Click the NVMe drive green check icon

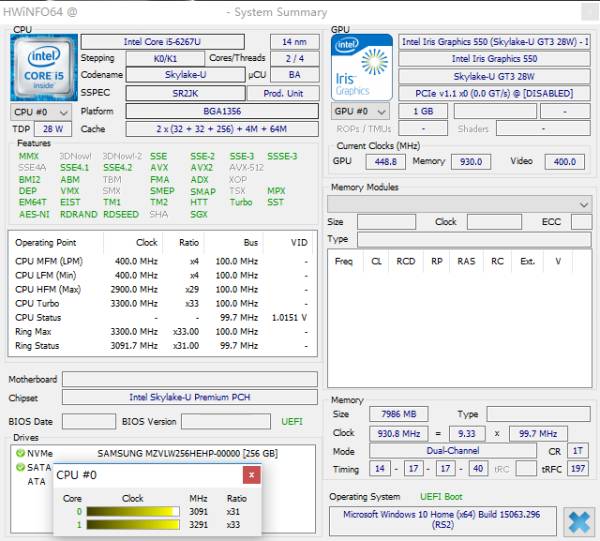(x=20, y=453)
